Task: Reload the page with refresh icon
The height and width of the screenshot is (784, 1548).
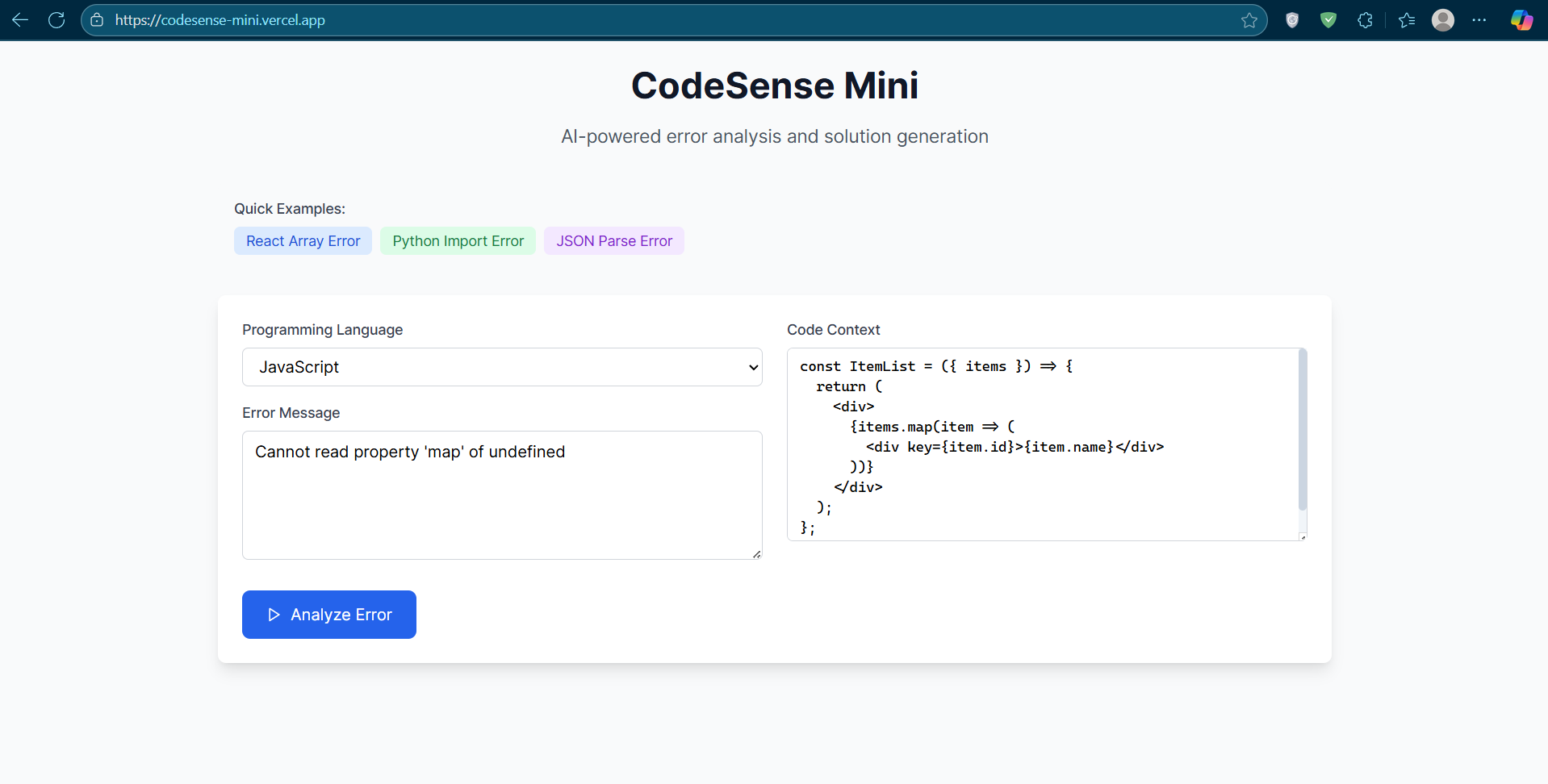Action: (x=56, y=20)
